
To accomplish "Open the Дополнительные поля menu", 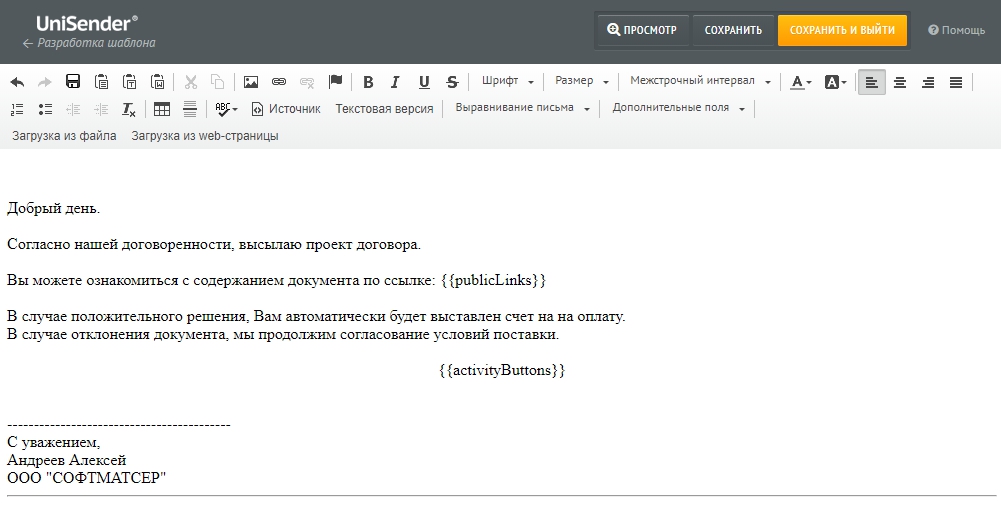I will (678, 108).
